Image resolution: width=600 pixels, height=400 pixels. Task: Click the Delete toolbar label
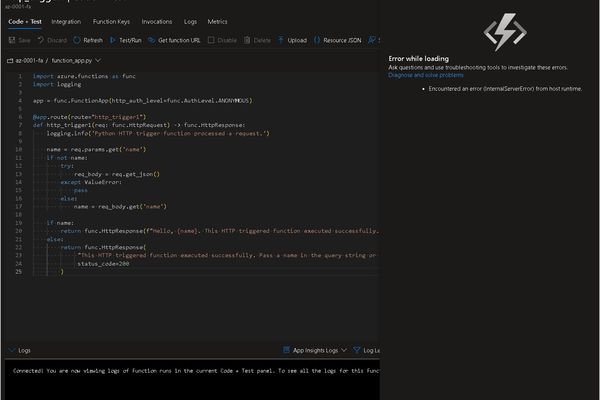(x=262, y=40)
